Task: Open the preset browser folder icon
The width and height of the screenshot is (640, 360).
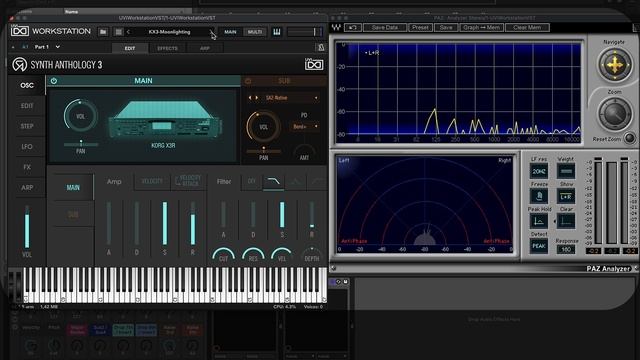Action: click(103, 32)
